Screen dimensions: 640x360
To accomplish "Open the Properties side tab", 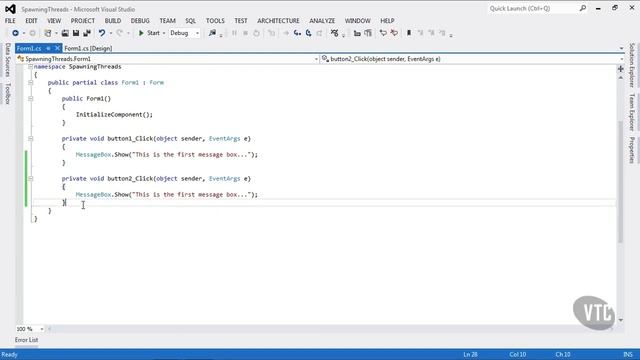I will click(x=632, y=150).
